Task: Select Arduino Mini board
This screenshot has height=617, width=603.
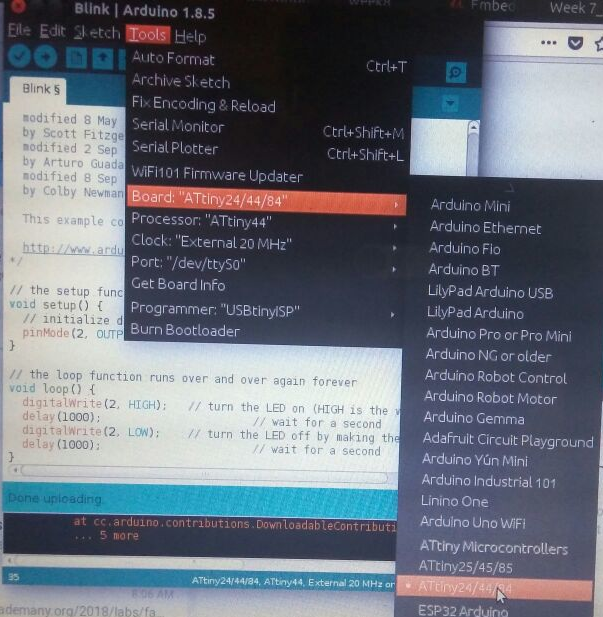Action: pyautogui.click(x=470, y=206)
